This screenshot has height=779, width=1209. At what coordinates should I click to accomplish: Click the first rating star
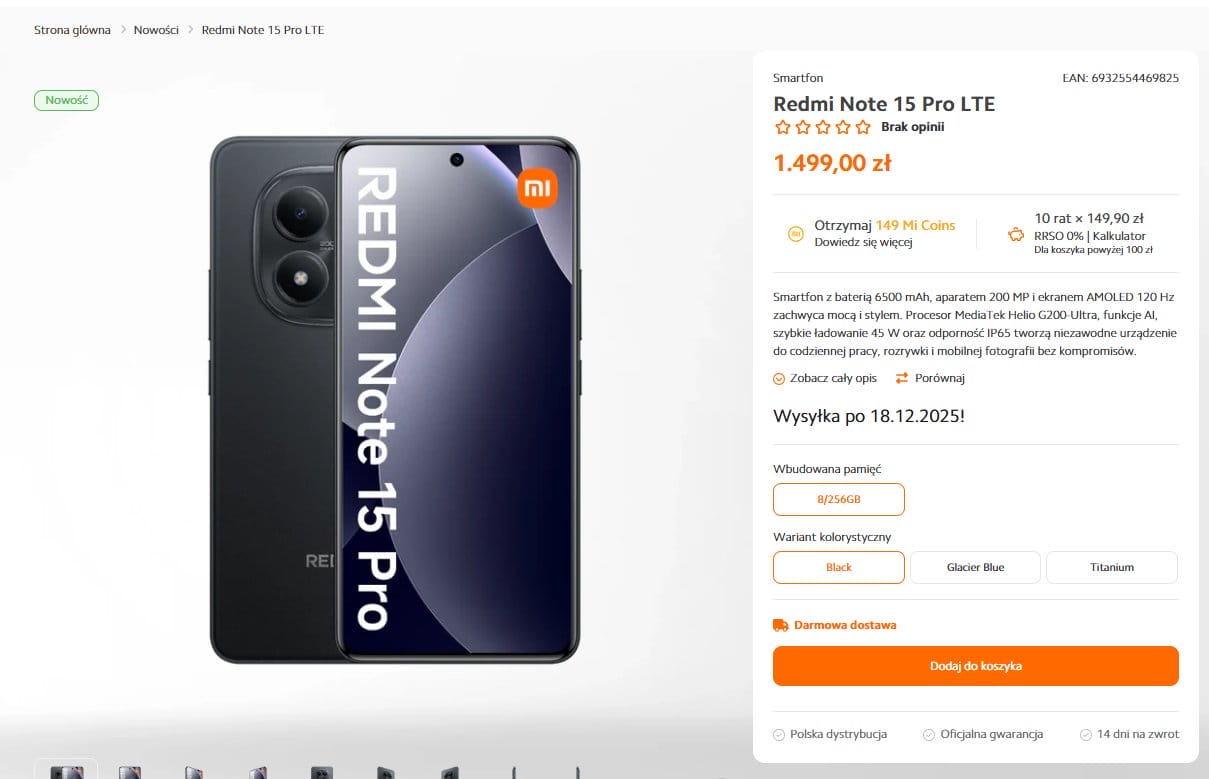(x=783, y=127)
